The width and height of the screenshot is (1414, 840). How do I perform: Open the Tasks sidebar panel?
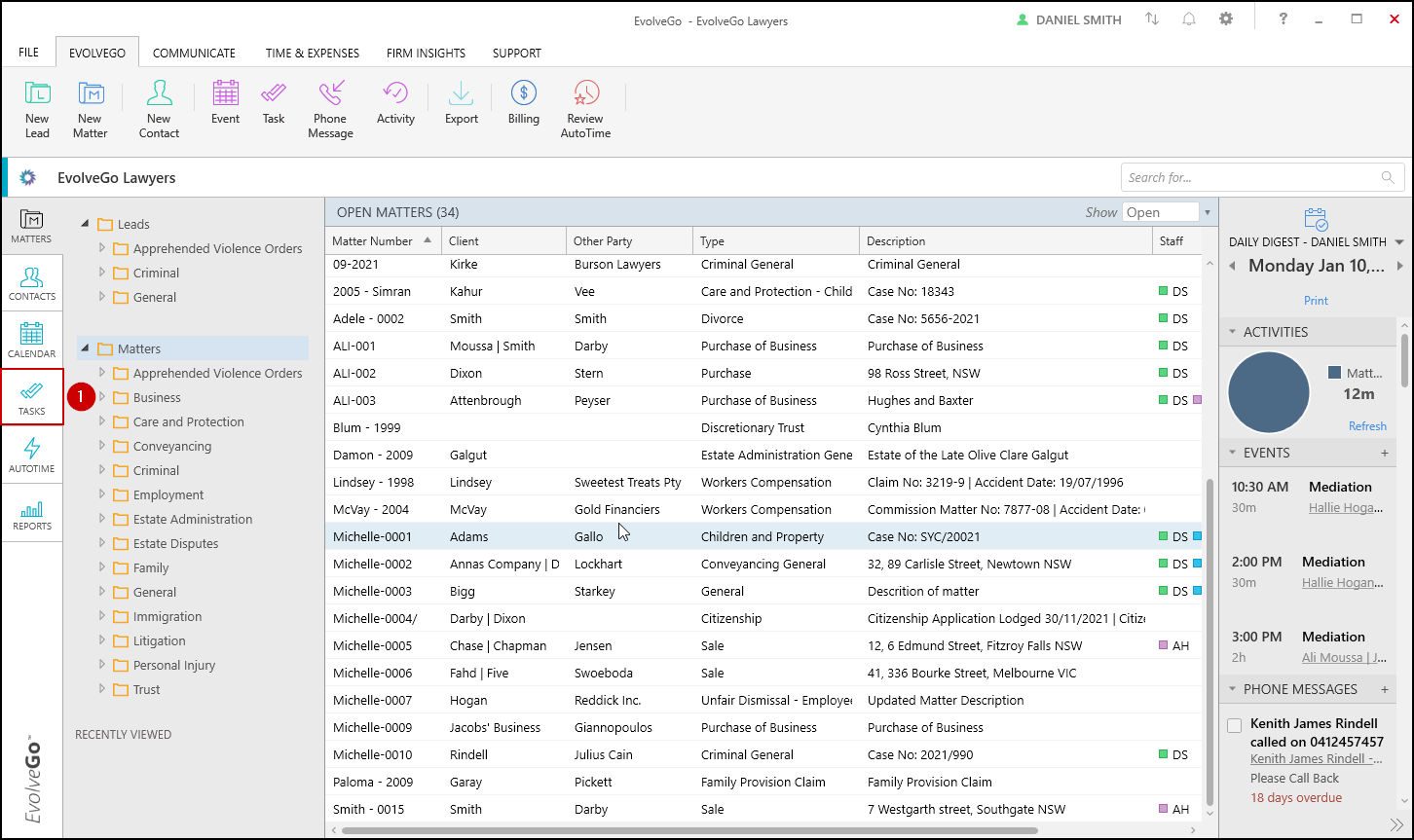[x=32, y=398]
